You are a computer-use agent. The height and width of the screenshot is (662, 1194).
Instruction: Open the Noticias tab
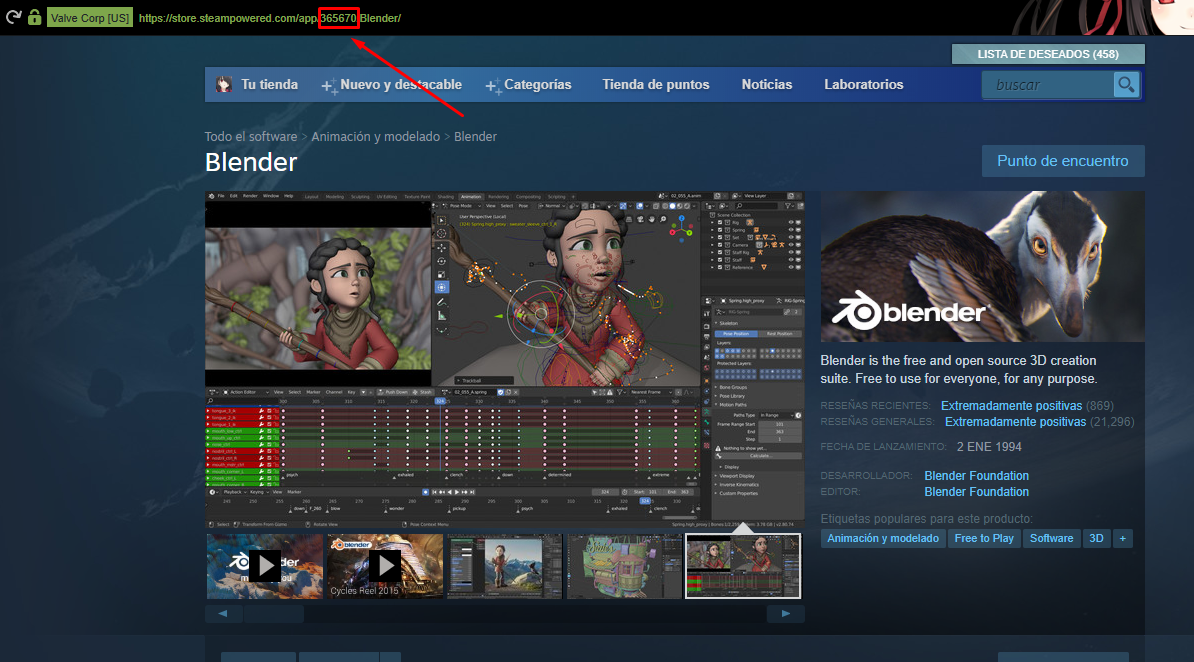click(767, 85)
